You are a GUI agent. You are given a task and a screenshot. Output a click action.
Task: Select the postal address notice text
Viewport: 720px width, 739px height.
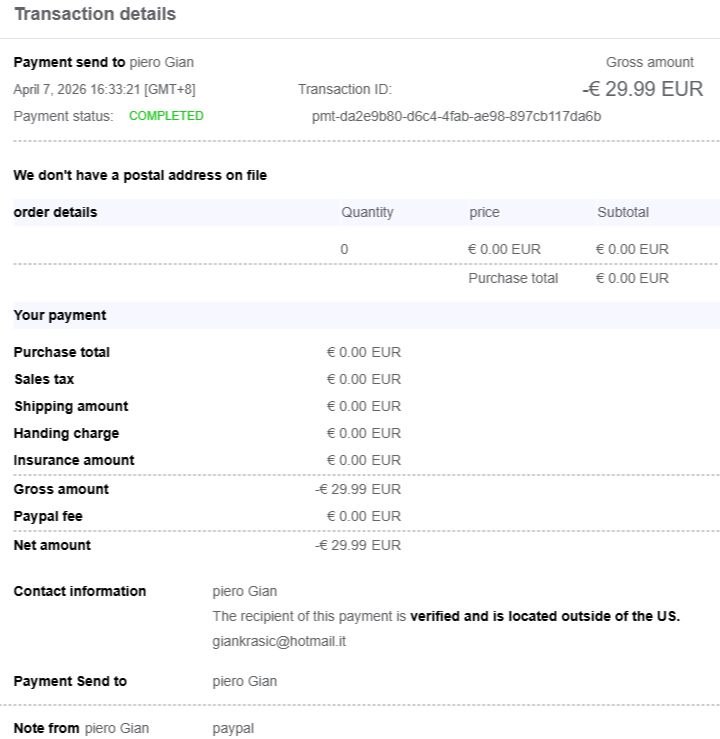140,176
